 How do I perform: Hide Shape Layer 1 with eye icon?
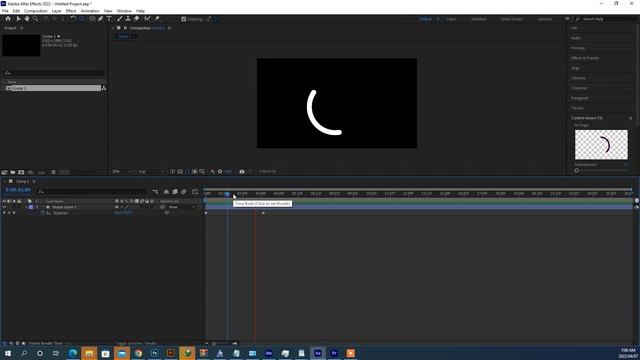tap(4, 207)
